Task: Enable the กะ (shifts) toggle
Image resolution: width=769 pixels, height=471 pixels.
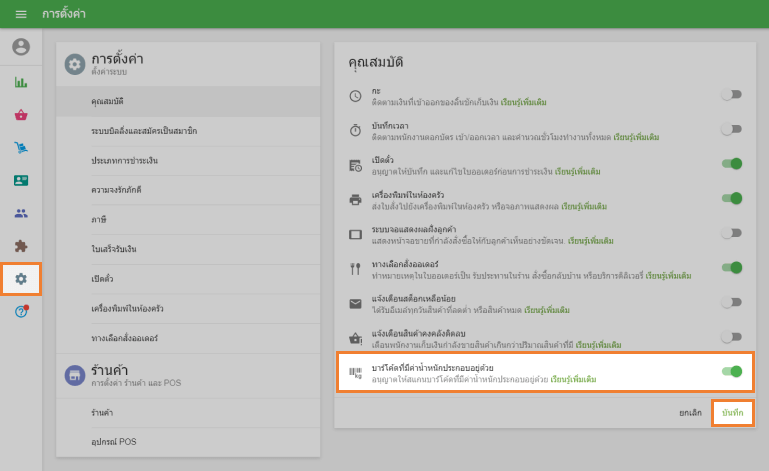Action: pos(731,95)
